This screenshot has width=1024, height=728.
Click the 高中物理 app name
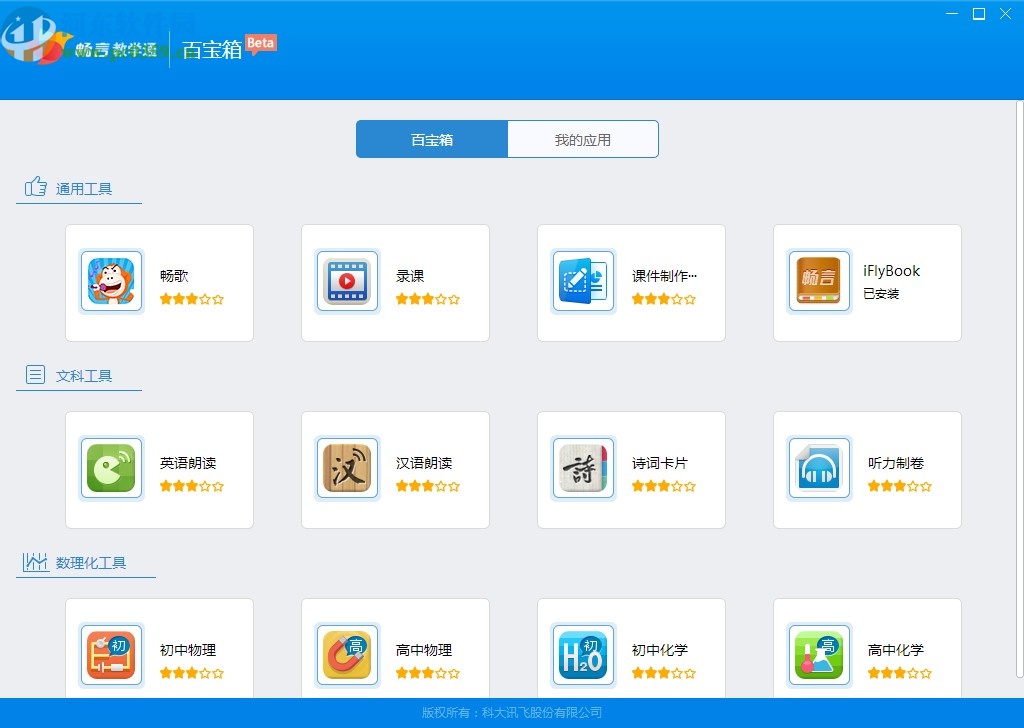(424, 650)
